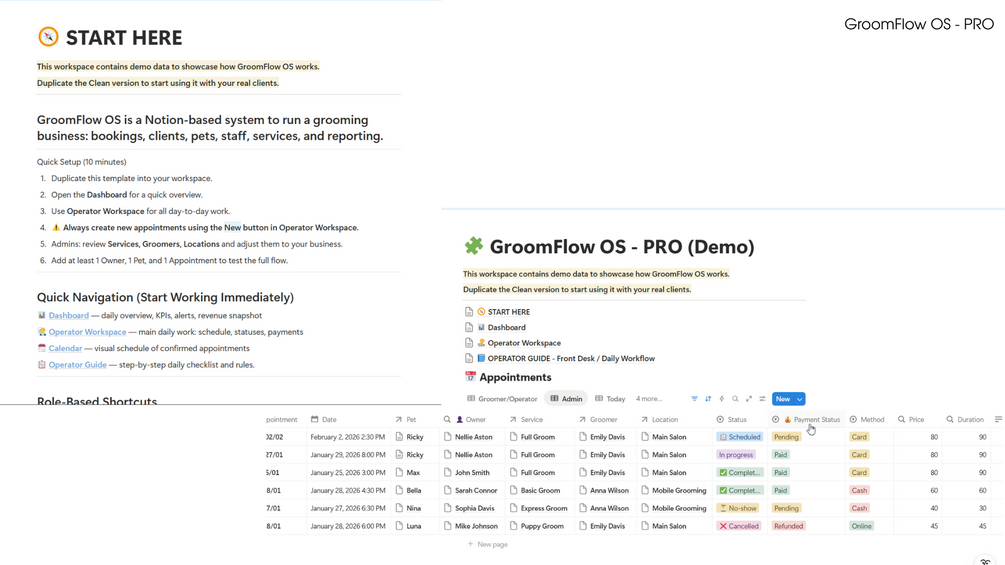
Task: Click the calendar icon next to Appointments heading
Action: [x=470, y=377]
